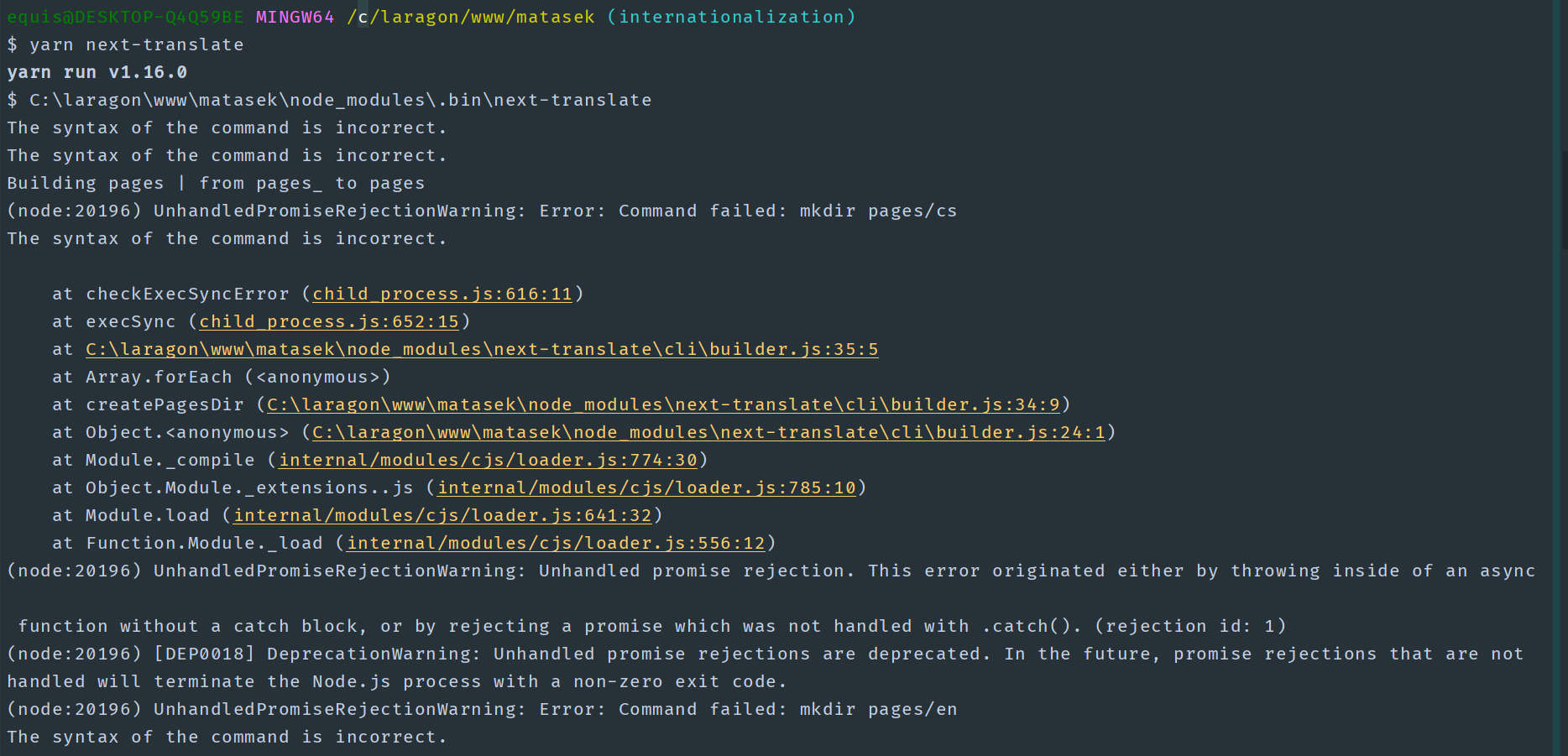Open loader.js:556:12 Function.Module._load link
This screenshot has width=1568, height=756.
tap(556, 543)
